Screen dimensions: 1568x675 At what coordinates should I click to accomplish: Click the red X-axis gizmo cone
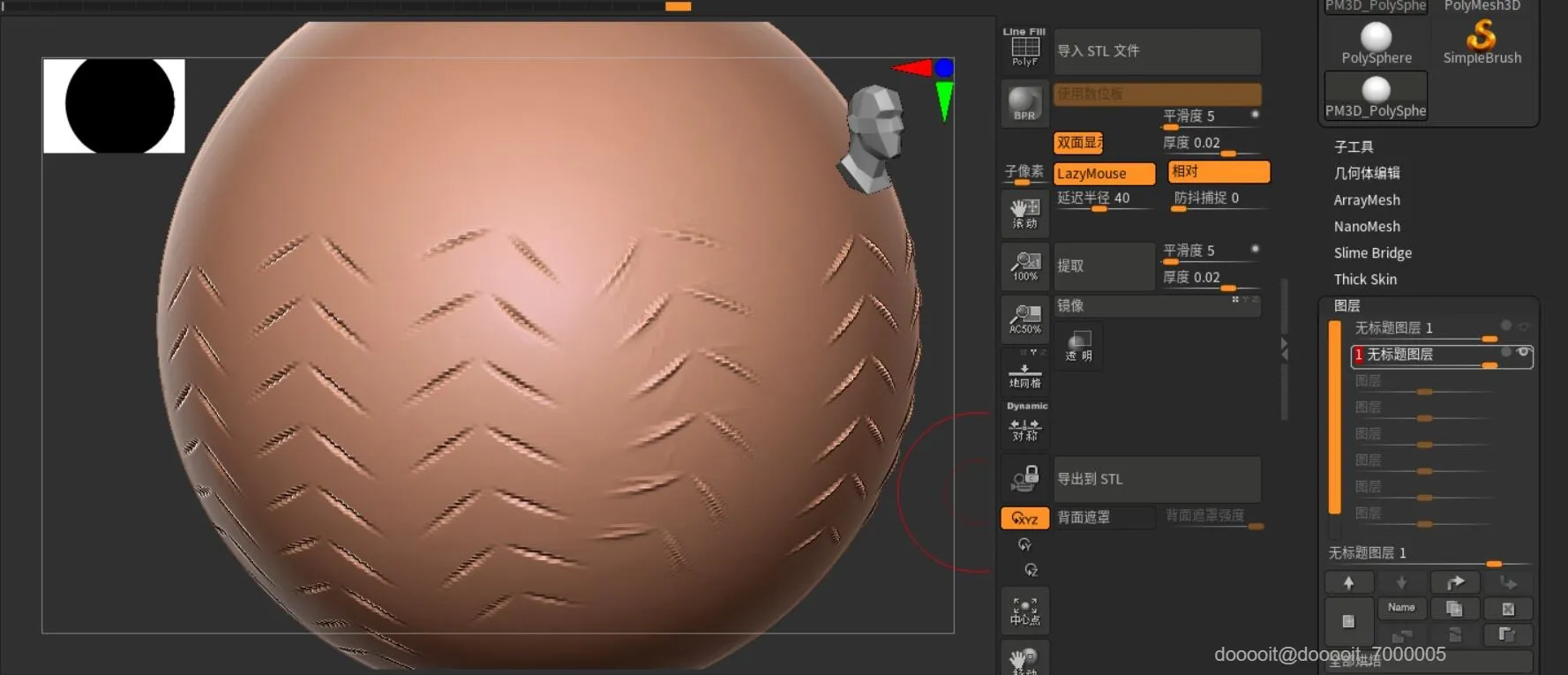click(x=912, y=68)
